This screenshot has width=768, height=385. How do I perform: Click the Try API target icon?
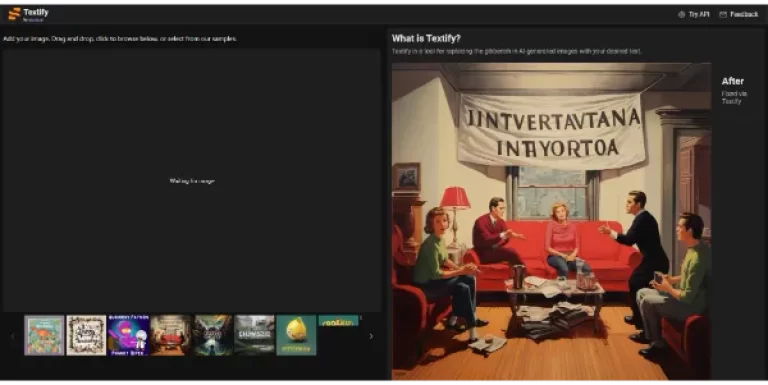tap(681, 15)
